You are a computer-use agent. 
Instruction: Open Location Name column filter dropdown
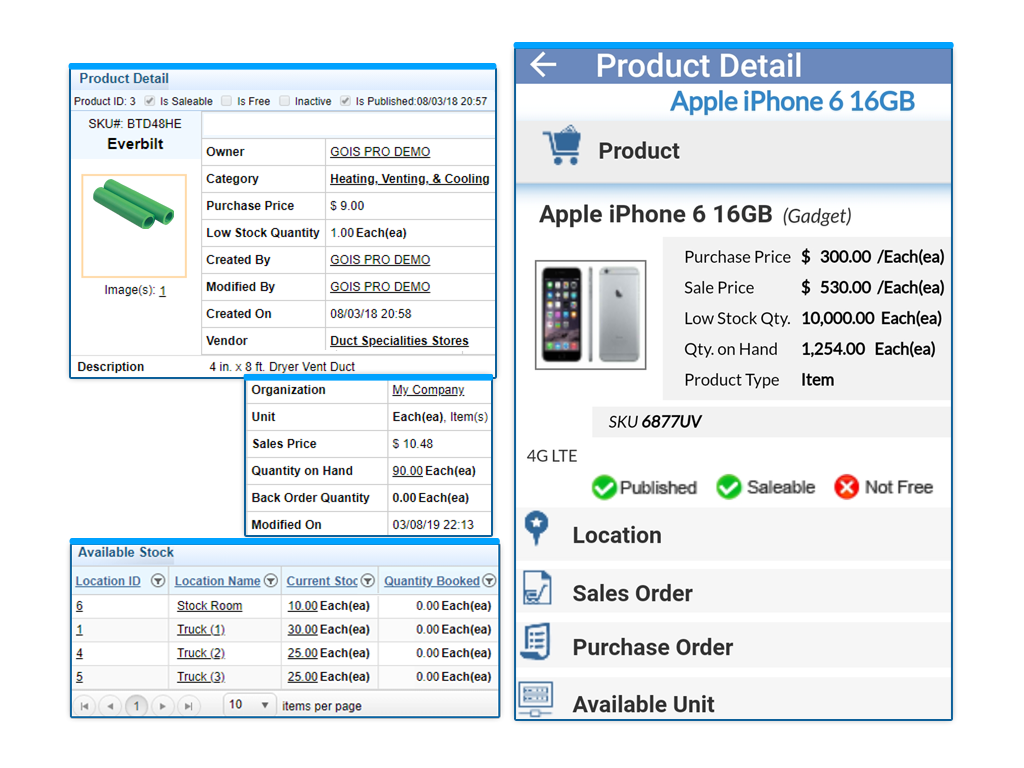[270, 581]
